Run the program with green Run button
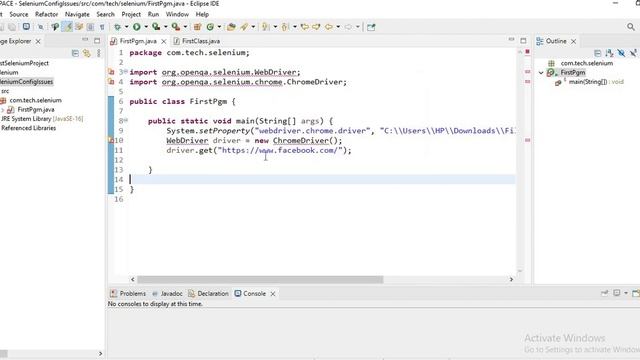 coord(137,27)
